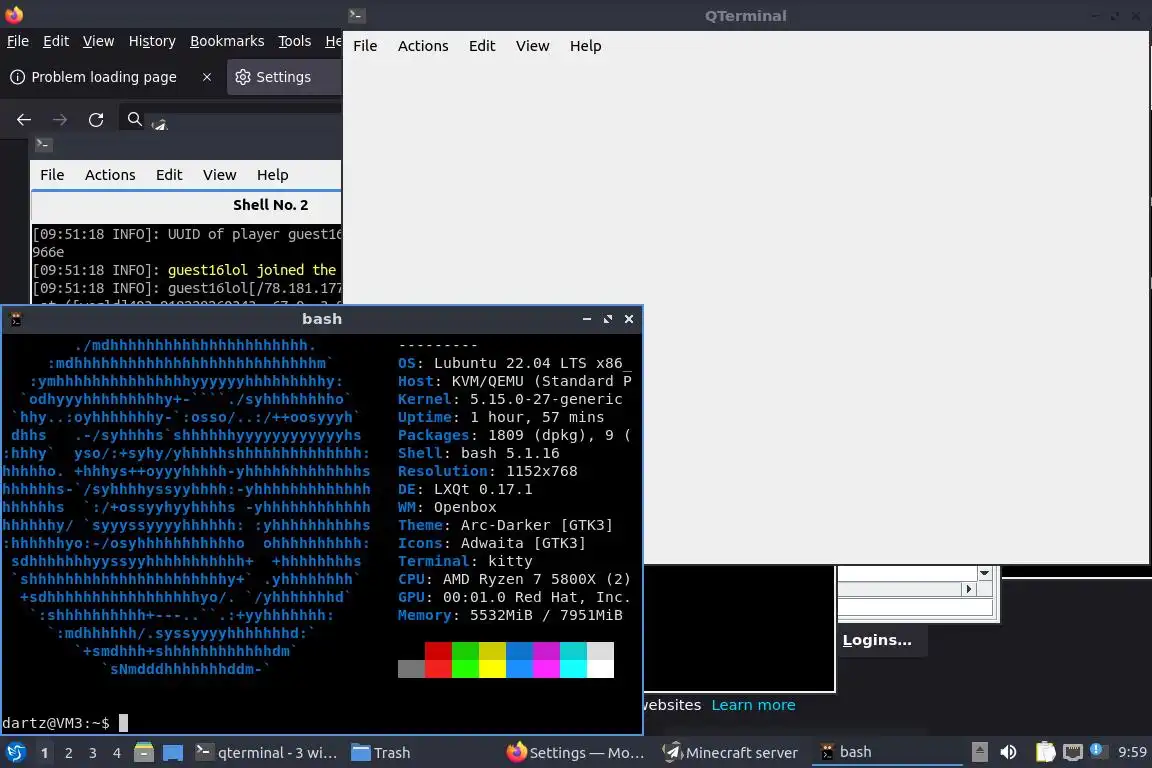Image resolution: width=1152 pixels, height=768 pixels.
Task: Click the Logins... button in Firefox settings
Action: [882, 640]
